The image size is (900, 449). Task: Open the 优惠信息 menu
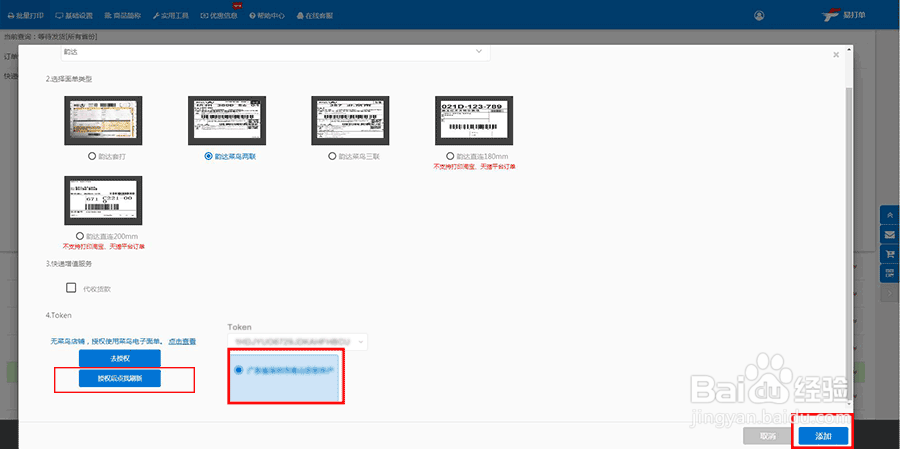[219, 16]
